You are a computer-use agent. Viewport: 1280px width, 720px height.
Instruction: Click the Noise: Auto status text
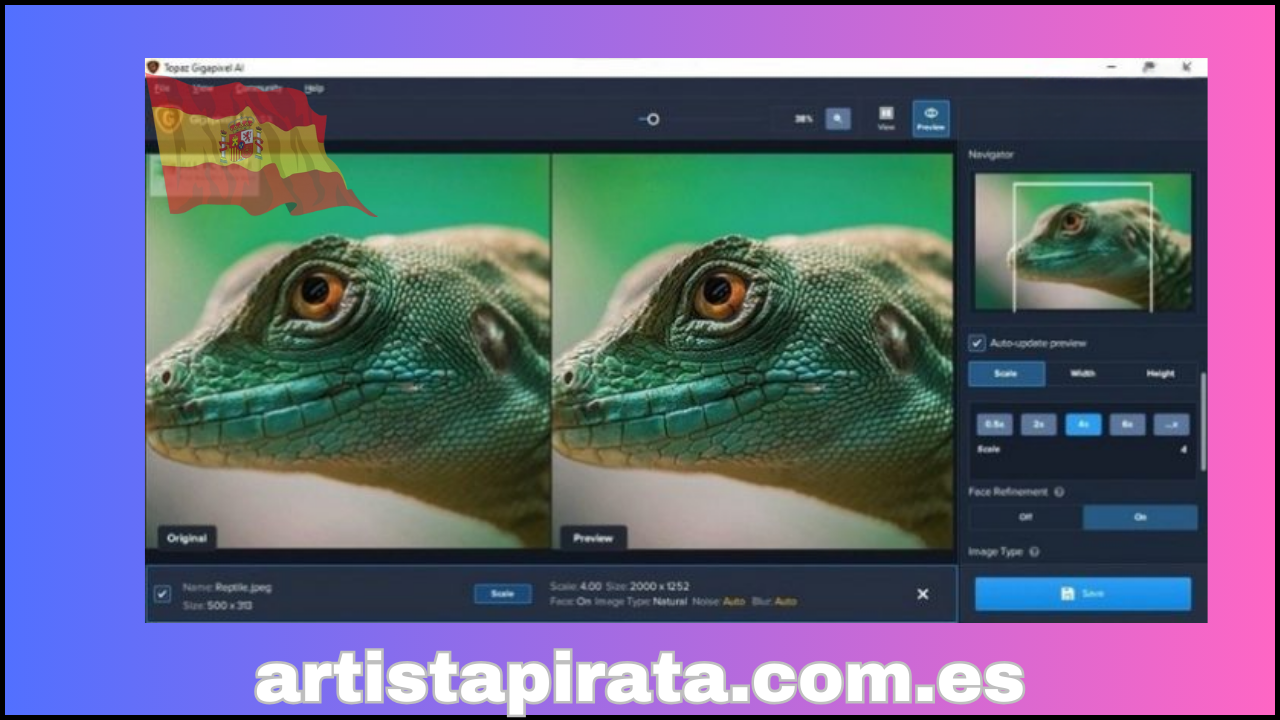pos(719,602)
